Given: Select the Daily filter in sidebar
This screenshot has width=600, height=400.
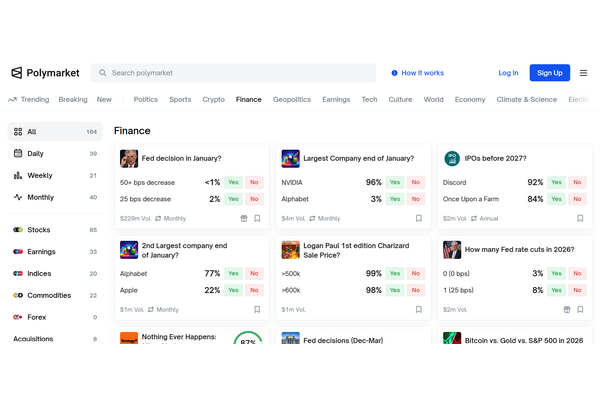Looking at the screenshot, I should [x=35, y=154].
